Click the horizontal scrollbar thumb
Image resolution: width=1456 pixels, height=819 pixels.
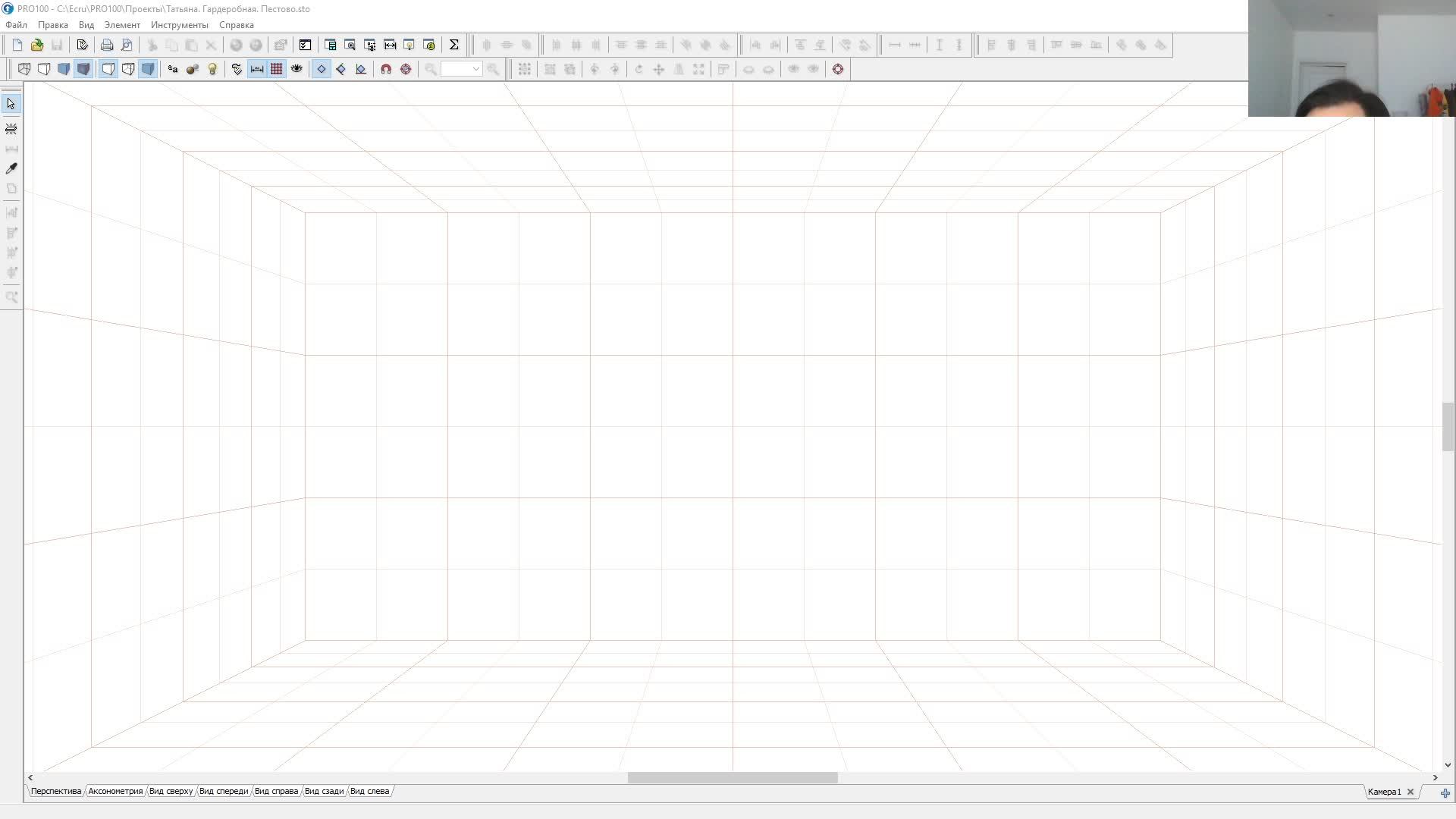tap(732, 777)
